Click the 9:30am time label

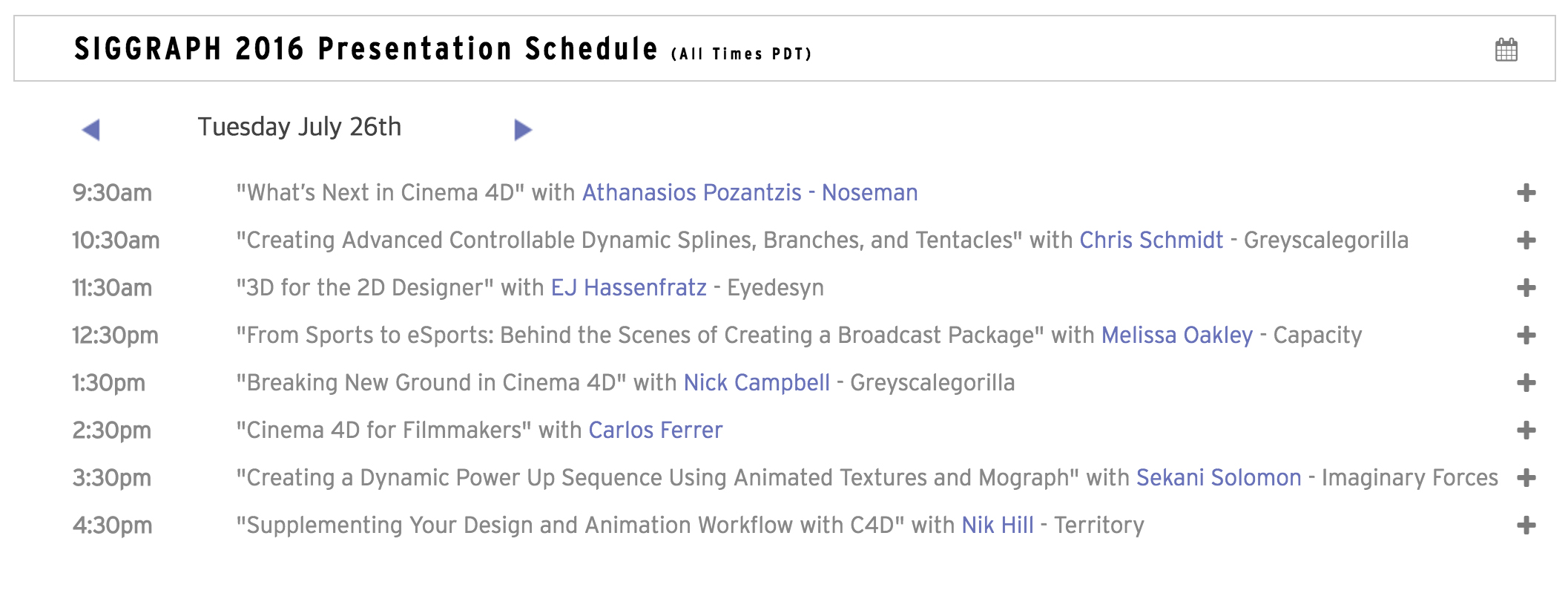point(112,193)
